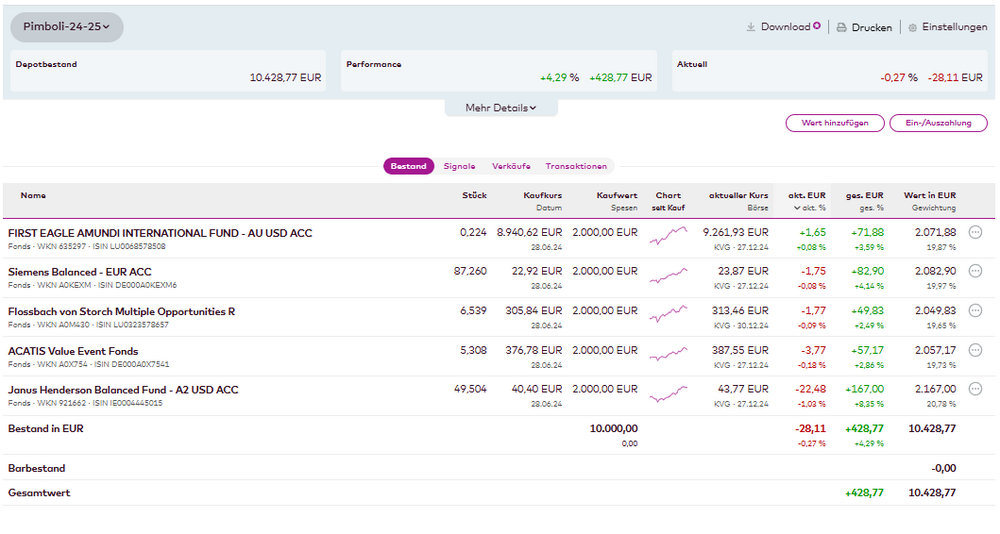This screenshot has width=1000, height=534.
Task: Open Einstellungen gear icon
Action: 912,28
